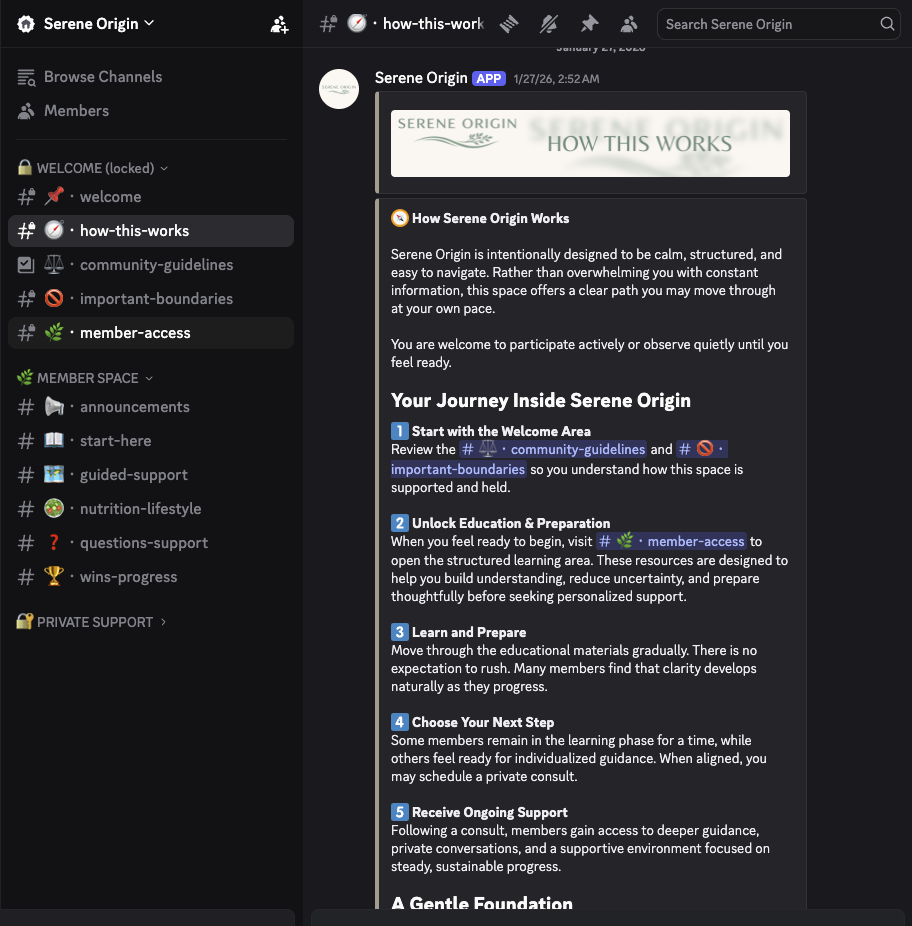Switch to nutrition-lifestyle channel

tap(140, 509)
